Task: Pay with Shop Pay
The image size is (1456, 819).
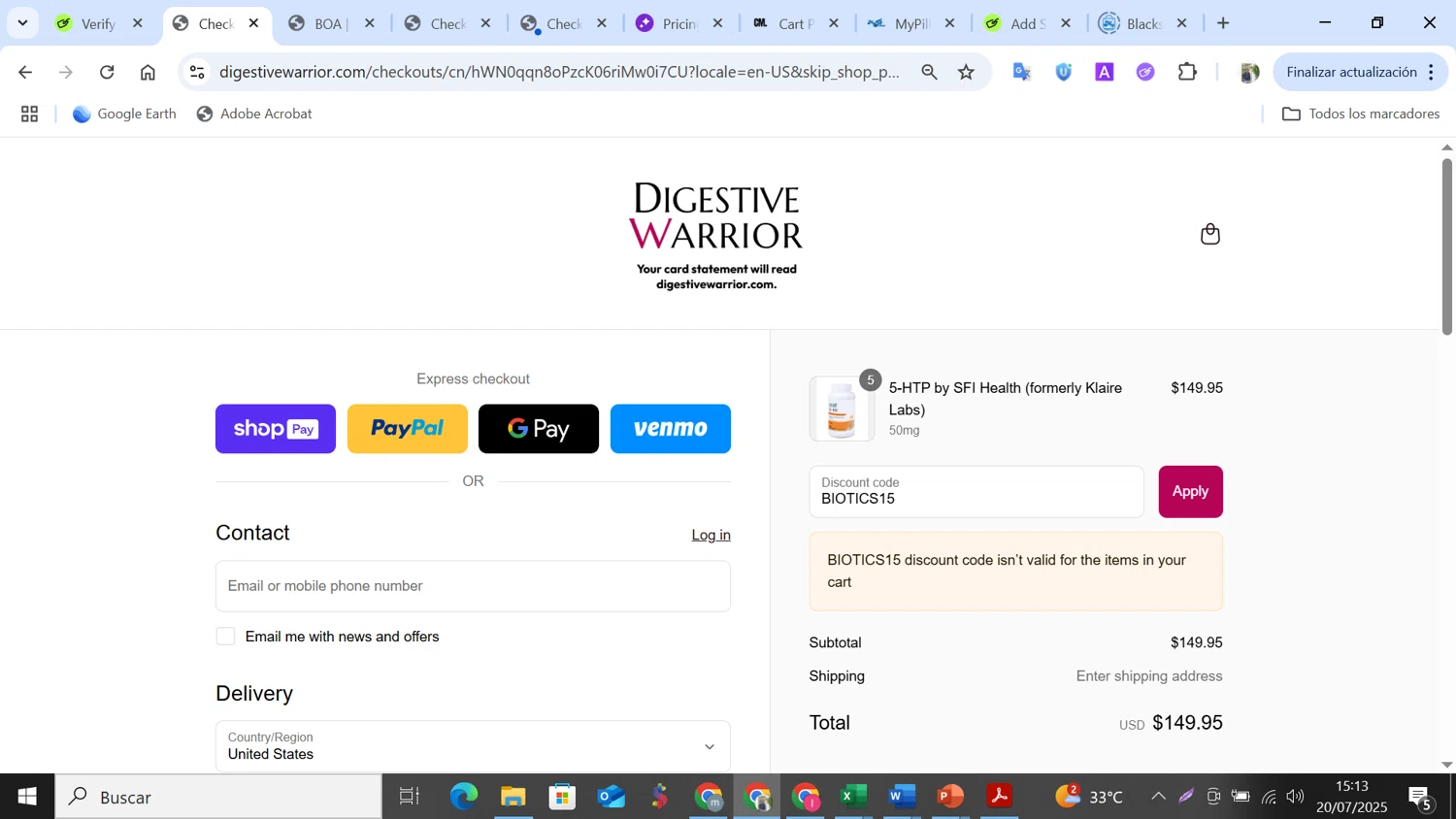Action: 276,429
